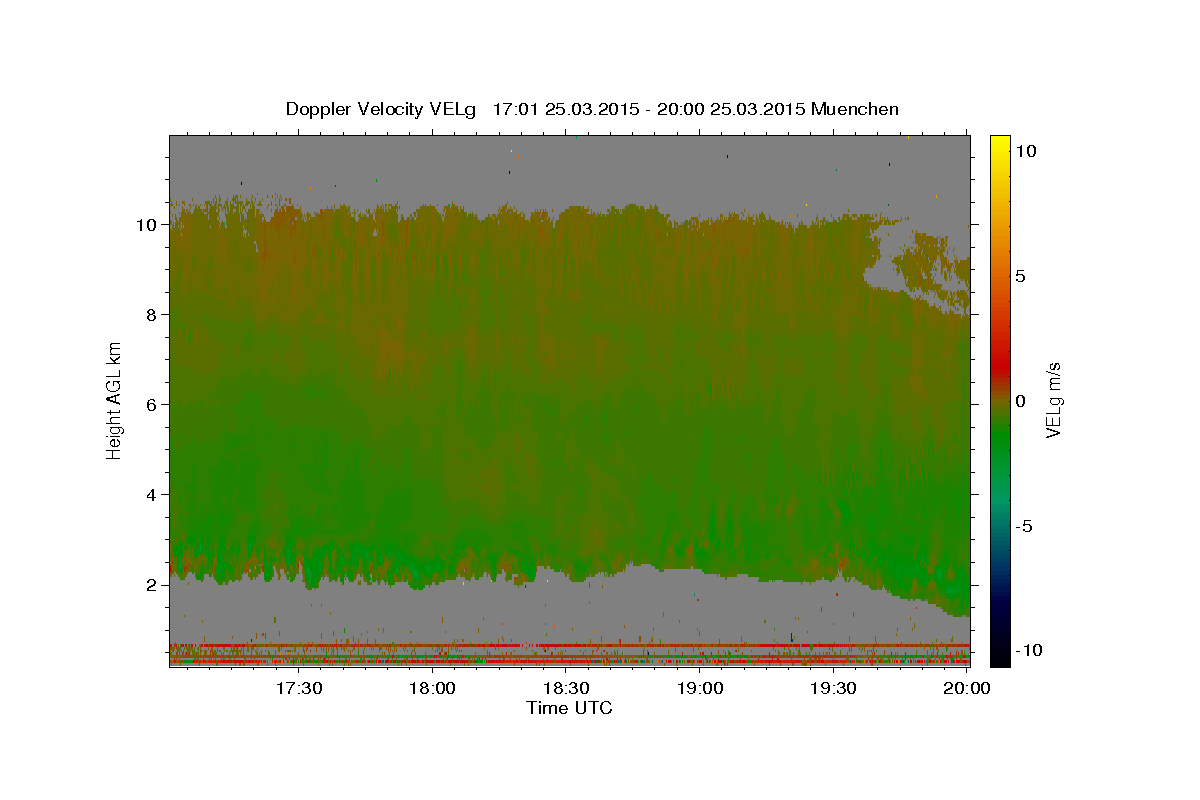Click the gray cloud gap near 19:45 at 9 km
Screen dimensions: 1200x800
pos(883,267)
